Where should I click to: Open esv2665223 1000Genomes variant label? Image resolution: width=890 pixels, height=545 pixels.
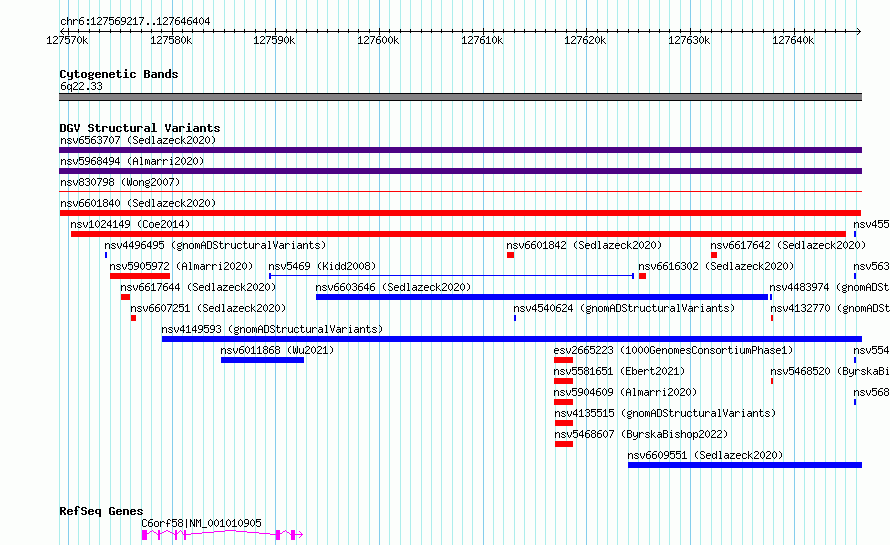(673, 350)
